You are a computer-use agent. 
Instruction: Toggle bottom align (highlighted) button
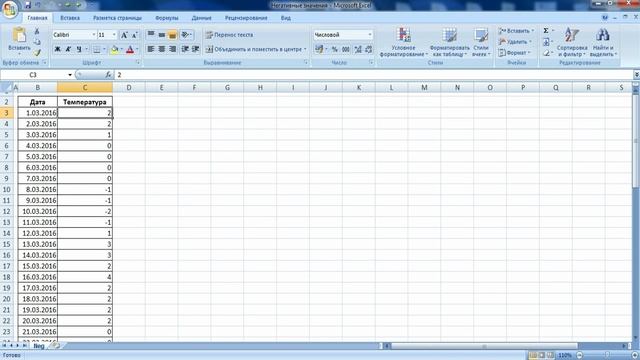(x=172, y=35)
